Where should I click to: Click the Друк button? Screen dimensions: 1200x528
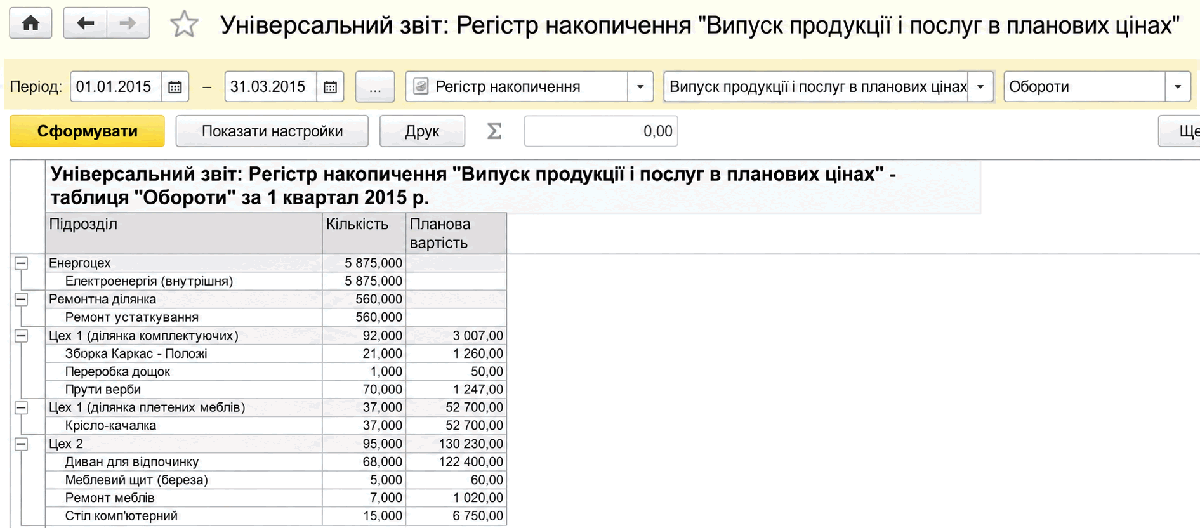[422, 131]
